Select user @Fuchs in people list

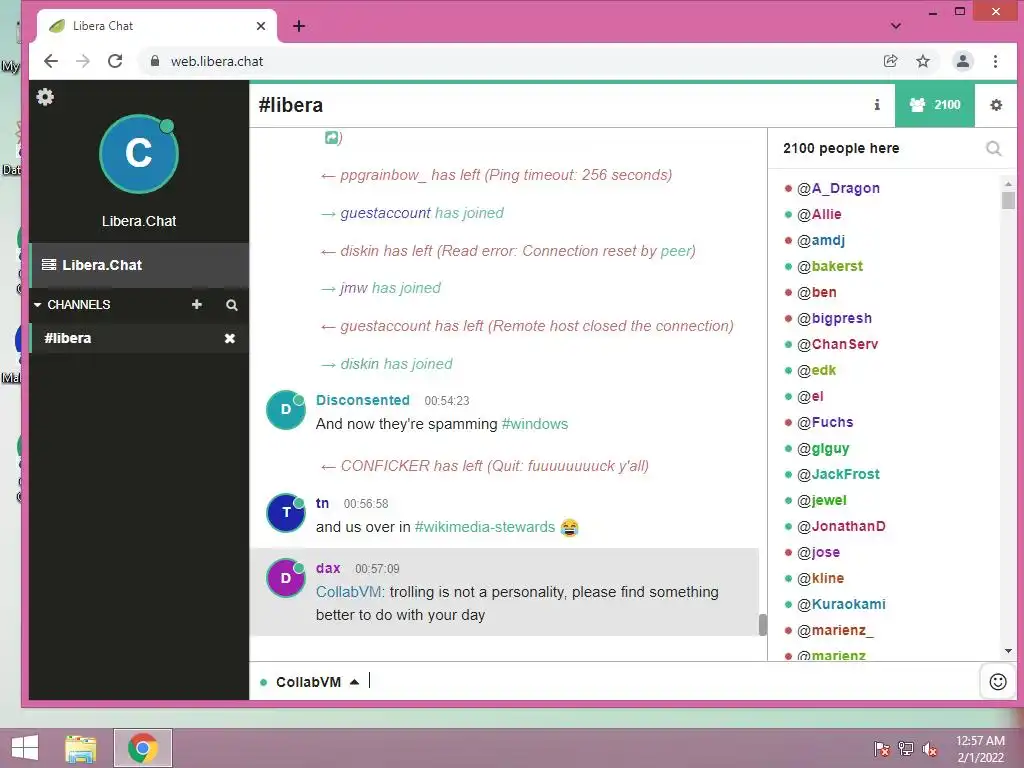[x=825, y=423]
